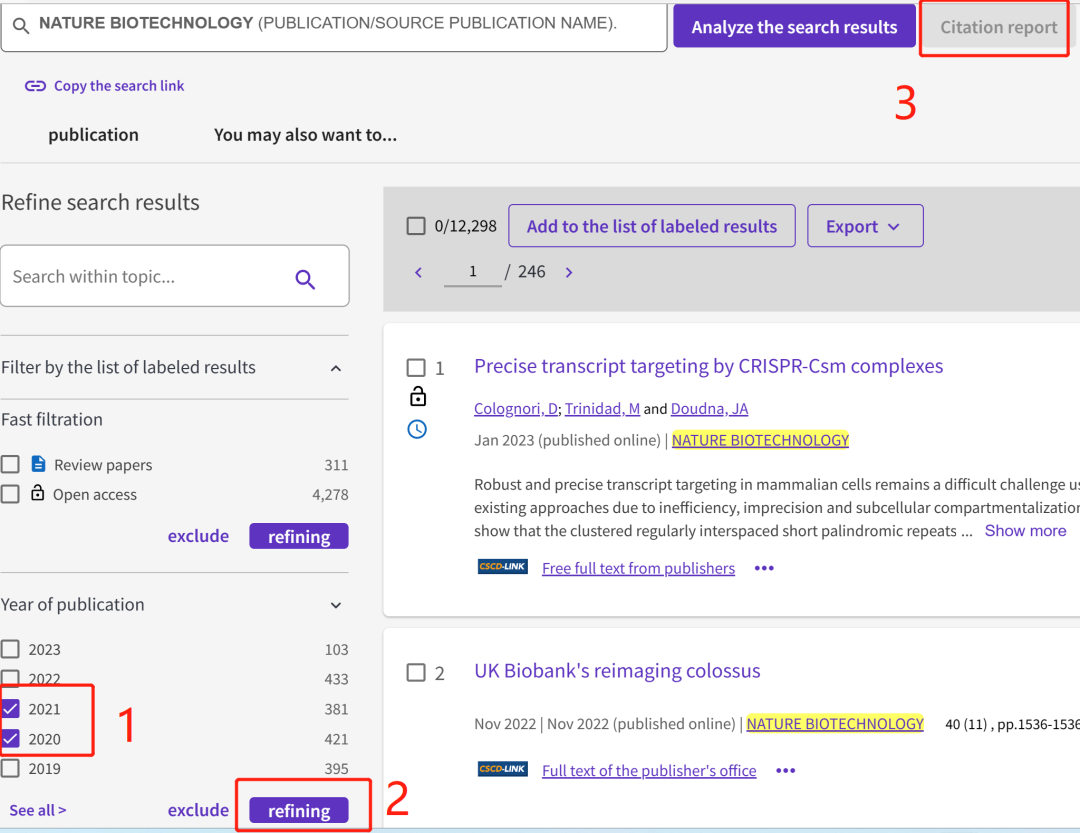This screenshot has width=1080, height=833.
Task: Tick the select-all 0/12,298 checkbox
Action: click(416, 226)
